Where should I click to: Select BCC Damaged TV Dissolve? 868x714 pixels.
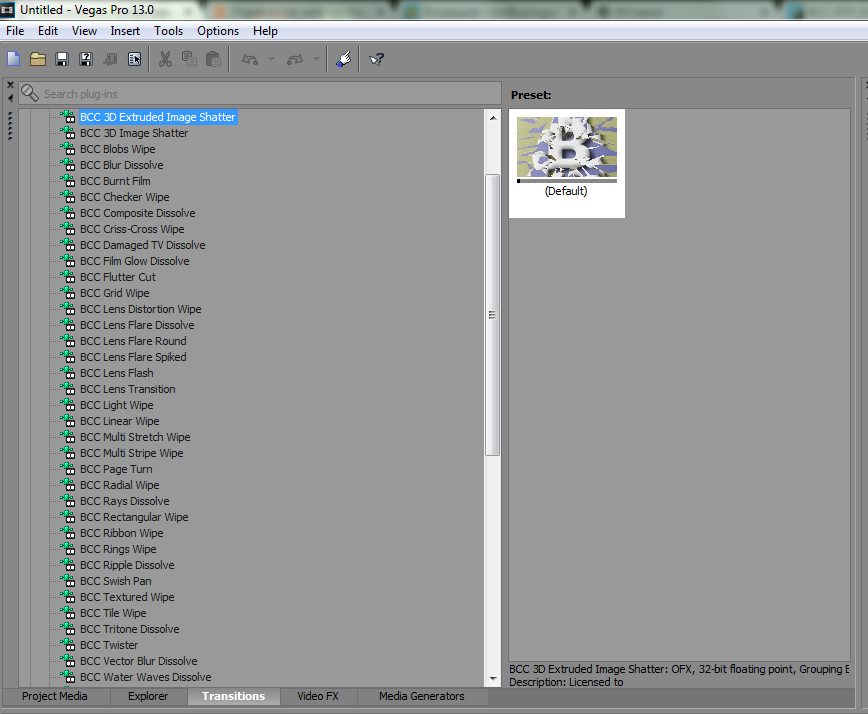(x=143, y=245)
